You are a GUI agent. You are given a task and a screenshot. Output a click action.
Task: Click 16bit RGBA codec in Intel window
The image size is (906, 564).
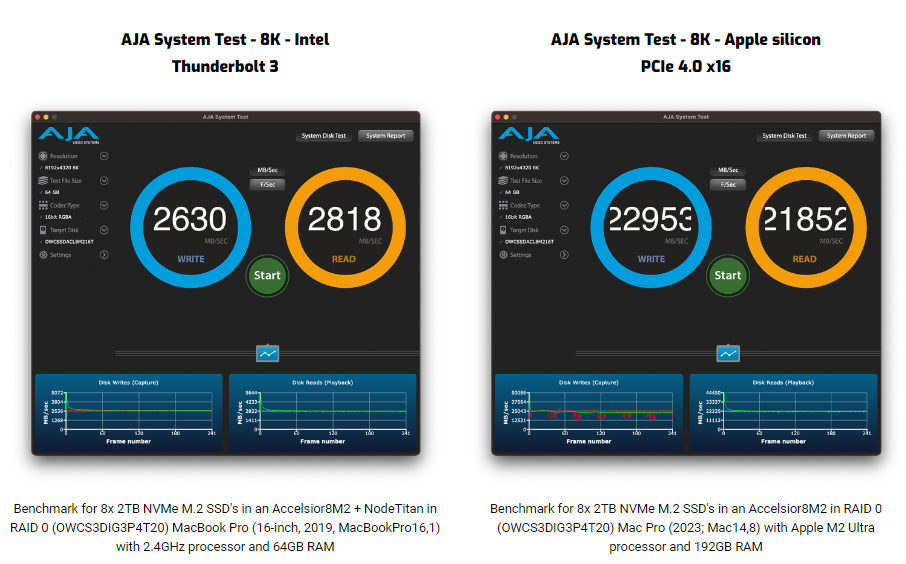click(x=58, y=217)
